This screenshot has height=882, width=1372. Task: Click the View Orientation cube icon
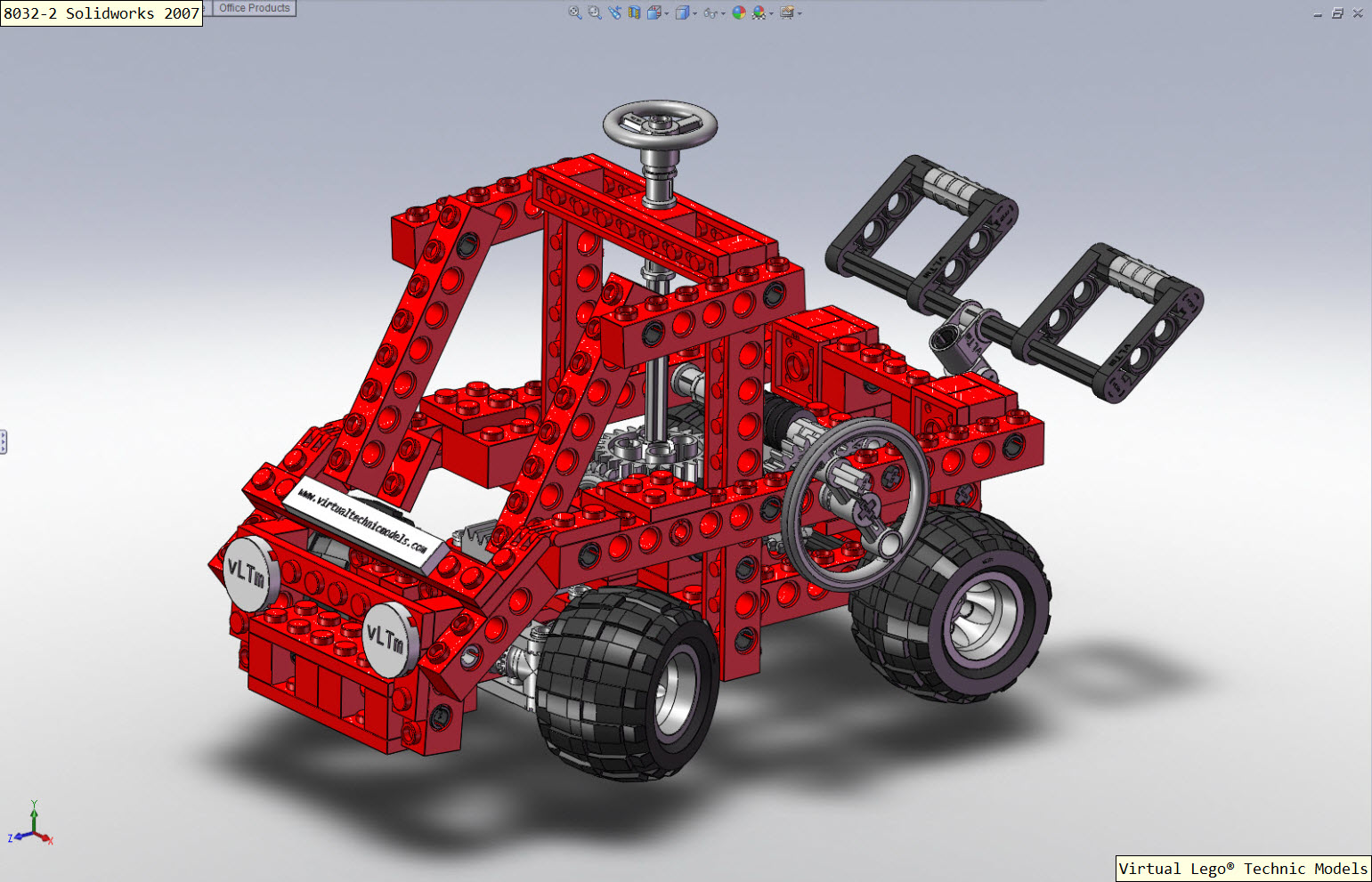[x=654, y=12]
